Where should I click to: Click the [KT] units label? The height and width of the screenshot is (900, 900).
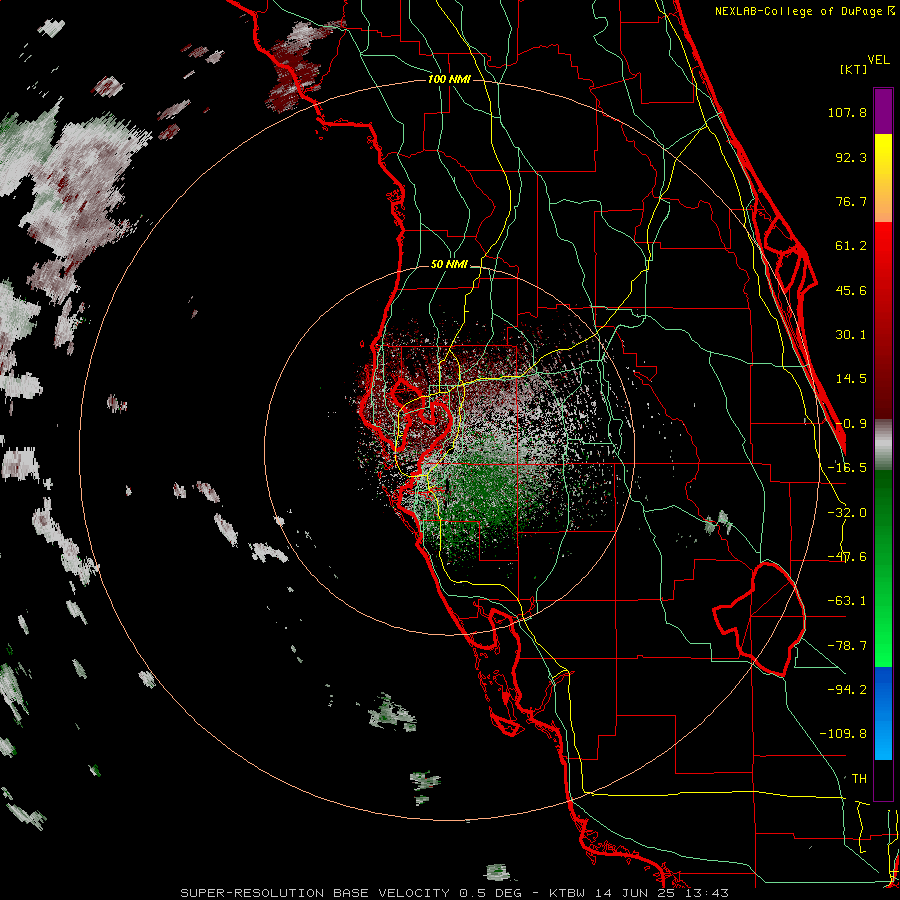pos(853,69)
